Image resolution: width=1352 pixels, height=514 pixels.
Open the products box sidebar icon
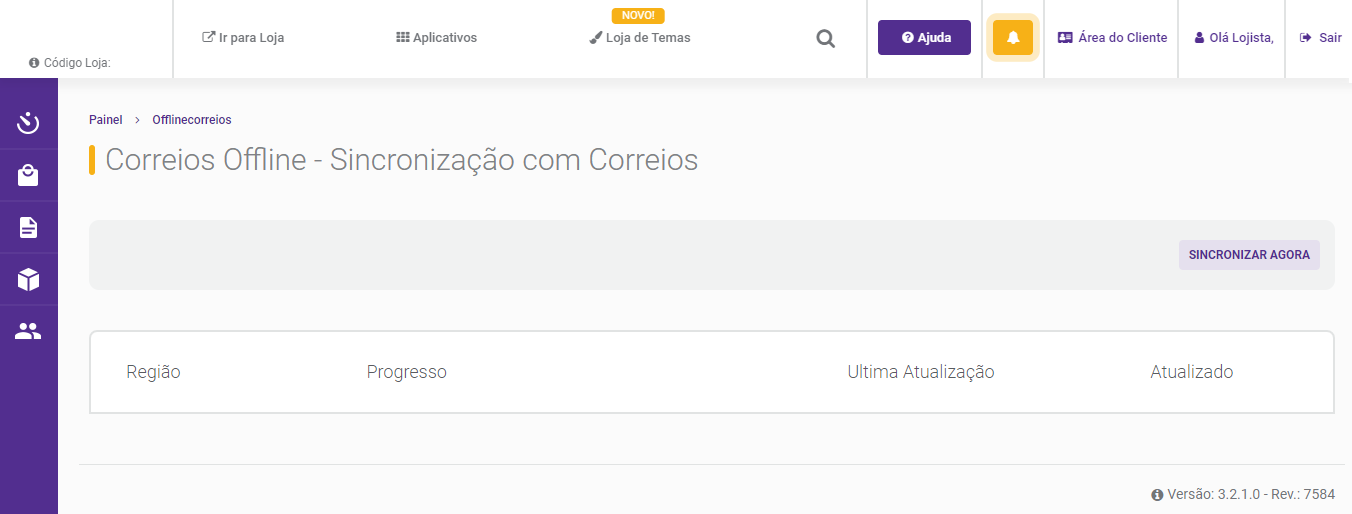coord(28,279)
